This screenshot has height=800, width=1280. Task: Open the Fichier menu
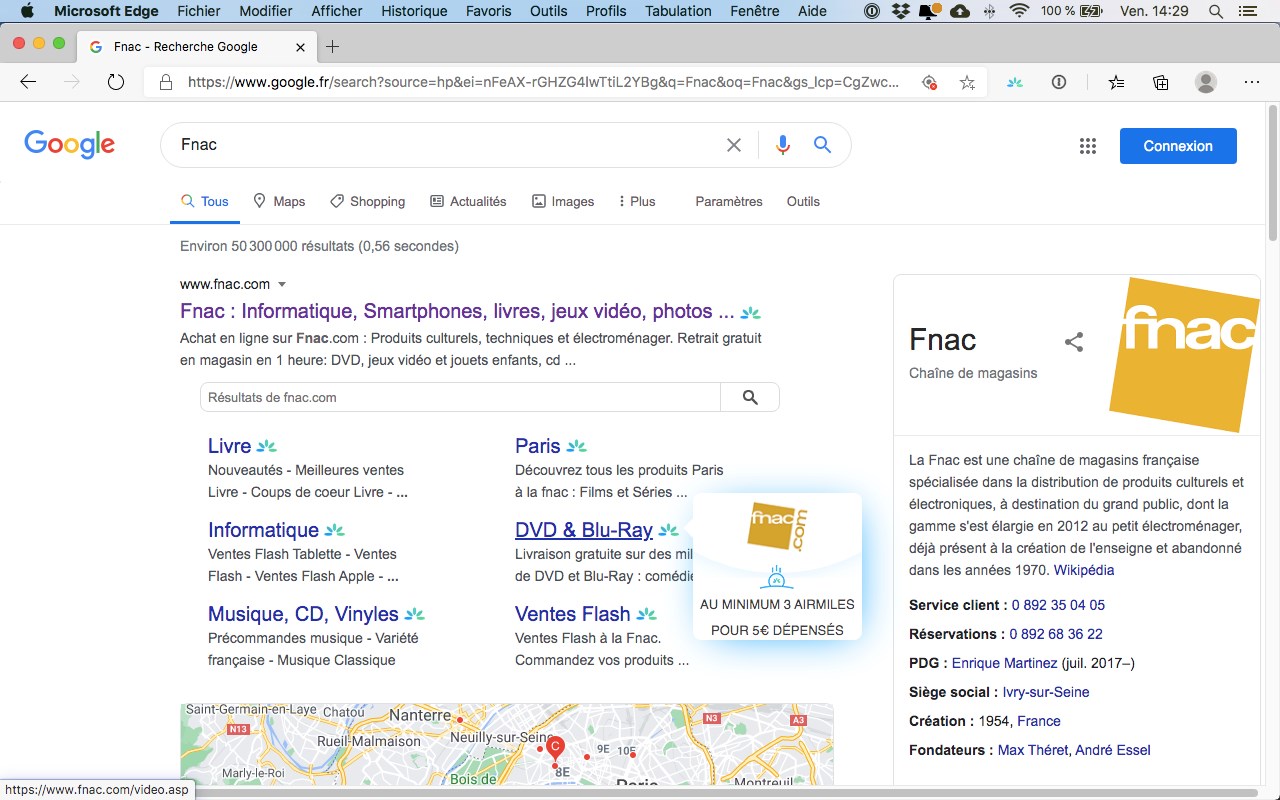(x=199, y=11)
